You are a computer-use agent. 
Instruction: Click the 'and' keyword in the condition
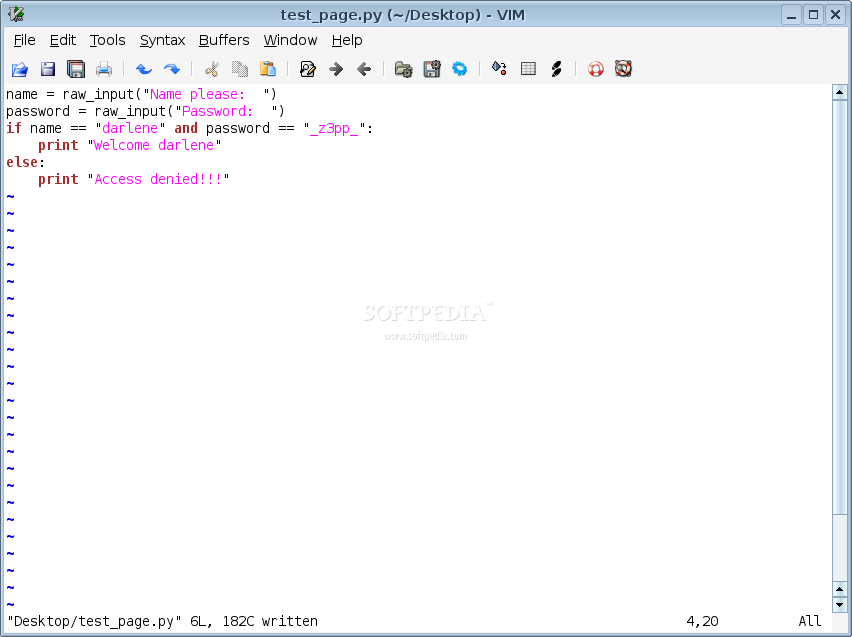click(186, 128)
